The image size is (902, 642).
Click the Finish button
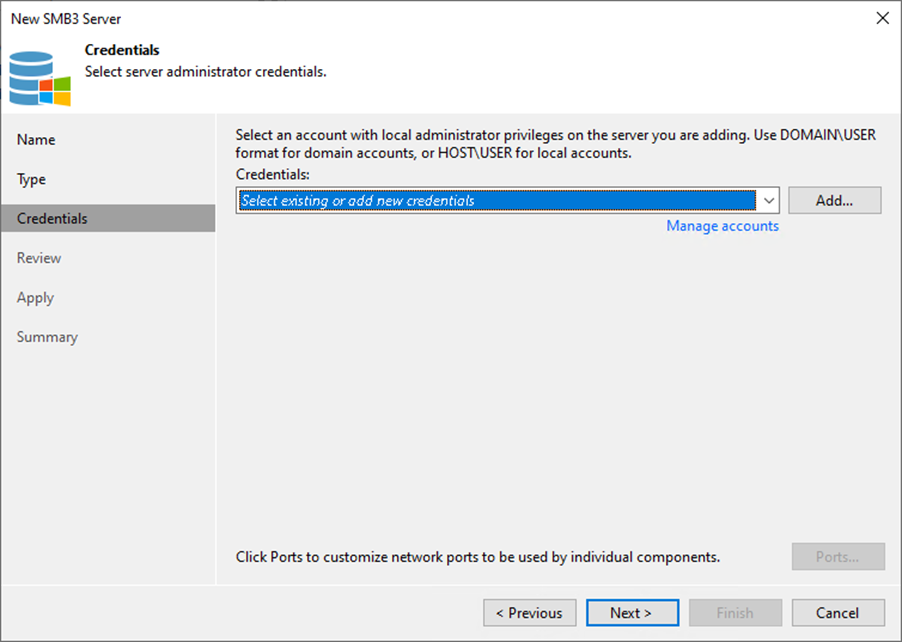coord(735,613)
